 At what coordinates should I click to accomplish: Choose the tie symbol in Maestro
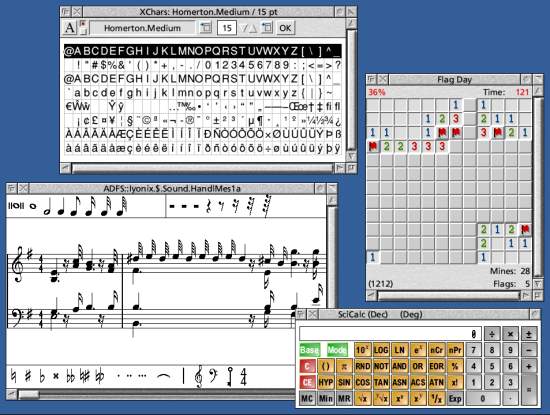pyautogui.click(x=164, y=376)
